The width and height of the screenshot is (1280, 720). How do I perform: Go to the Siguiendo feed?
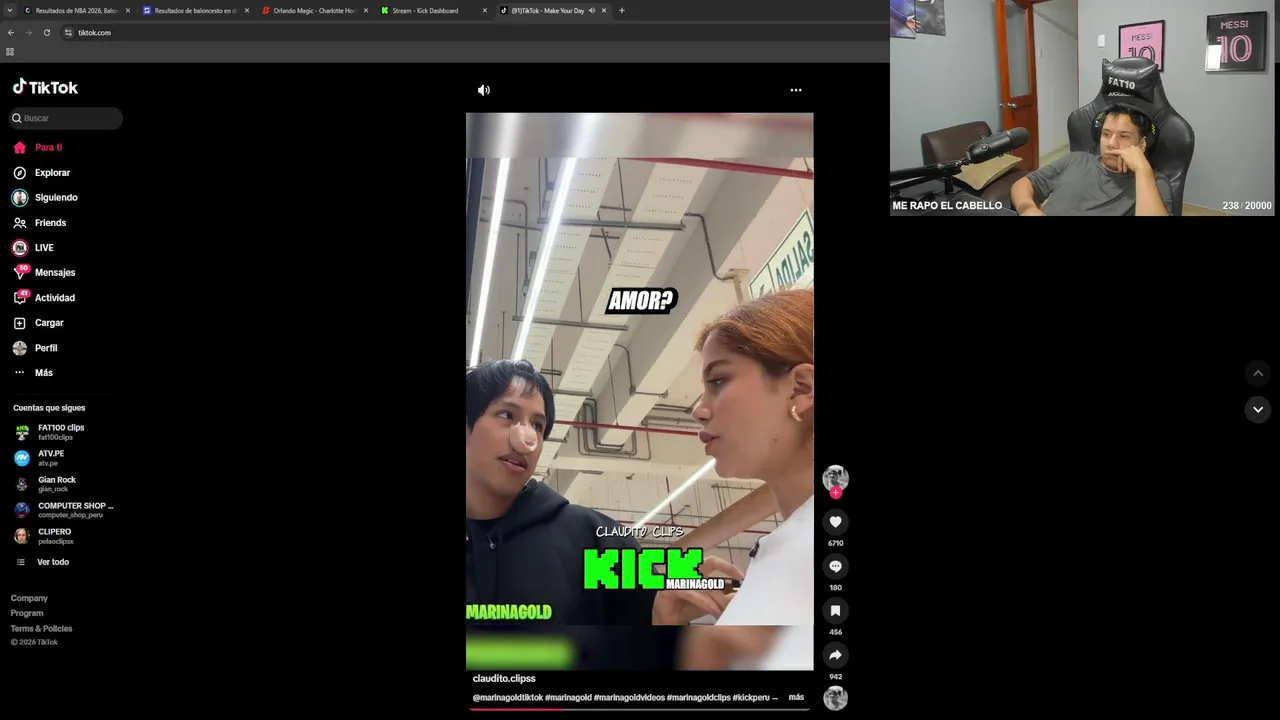pyautogui.click(x=45, y=198)
